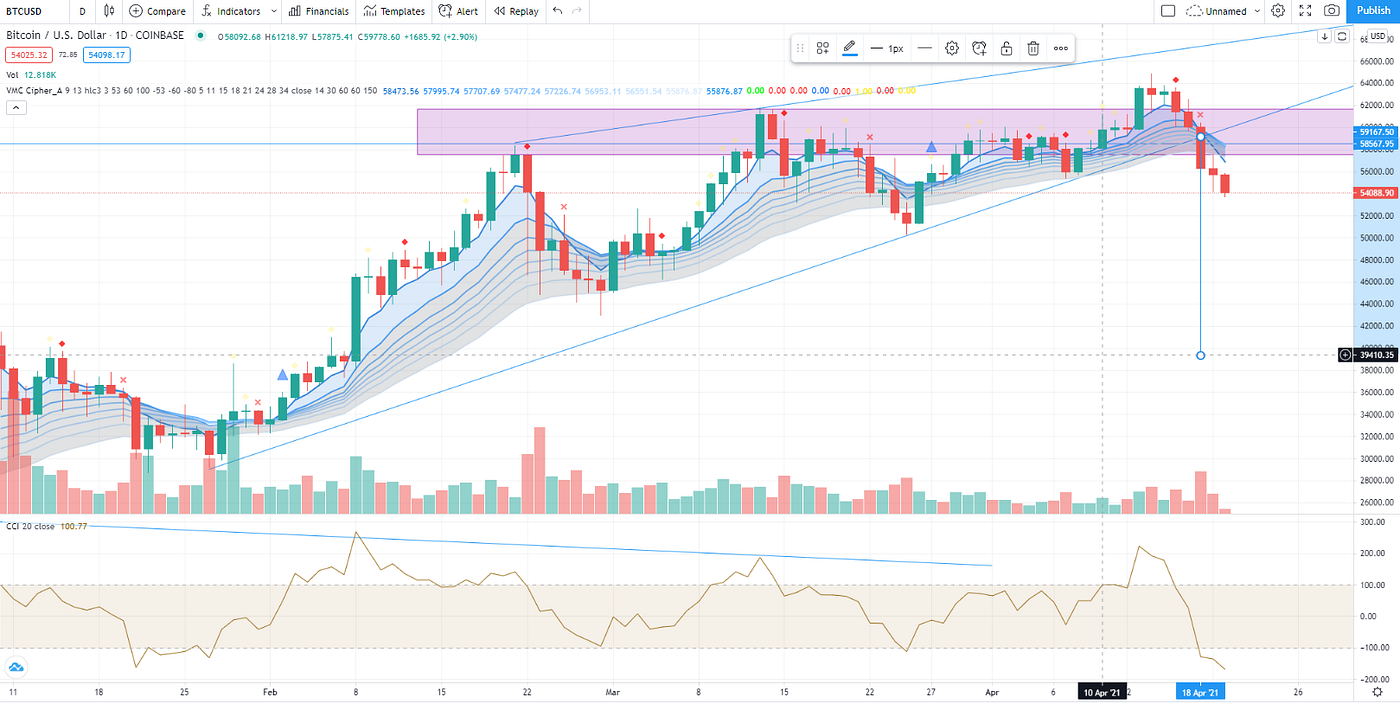Select the bottom anchor point of vertical line
1400x704 pixels.
tap(1200, 355)
